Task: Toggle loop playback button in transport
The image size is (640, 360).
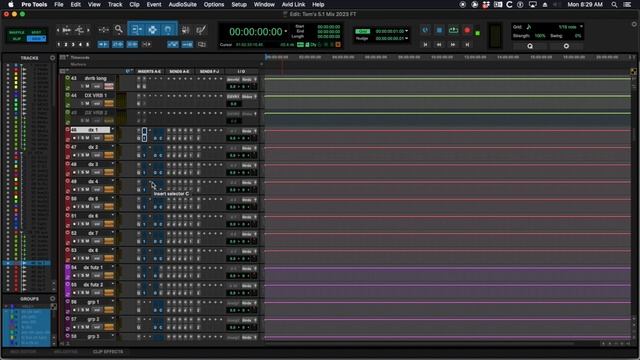Action: point(453,30)
